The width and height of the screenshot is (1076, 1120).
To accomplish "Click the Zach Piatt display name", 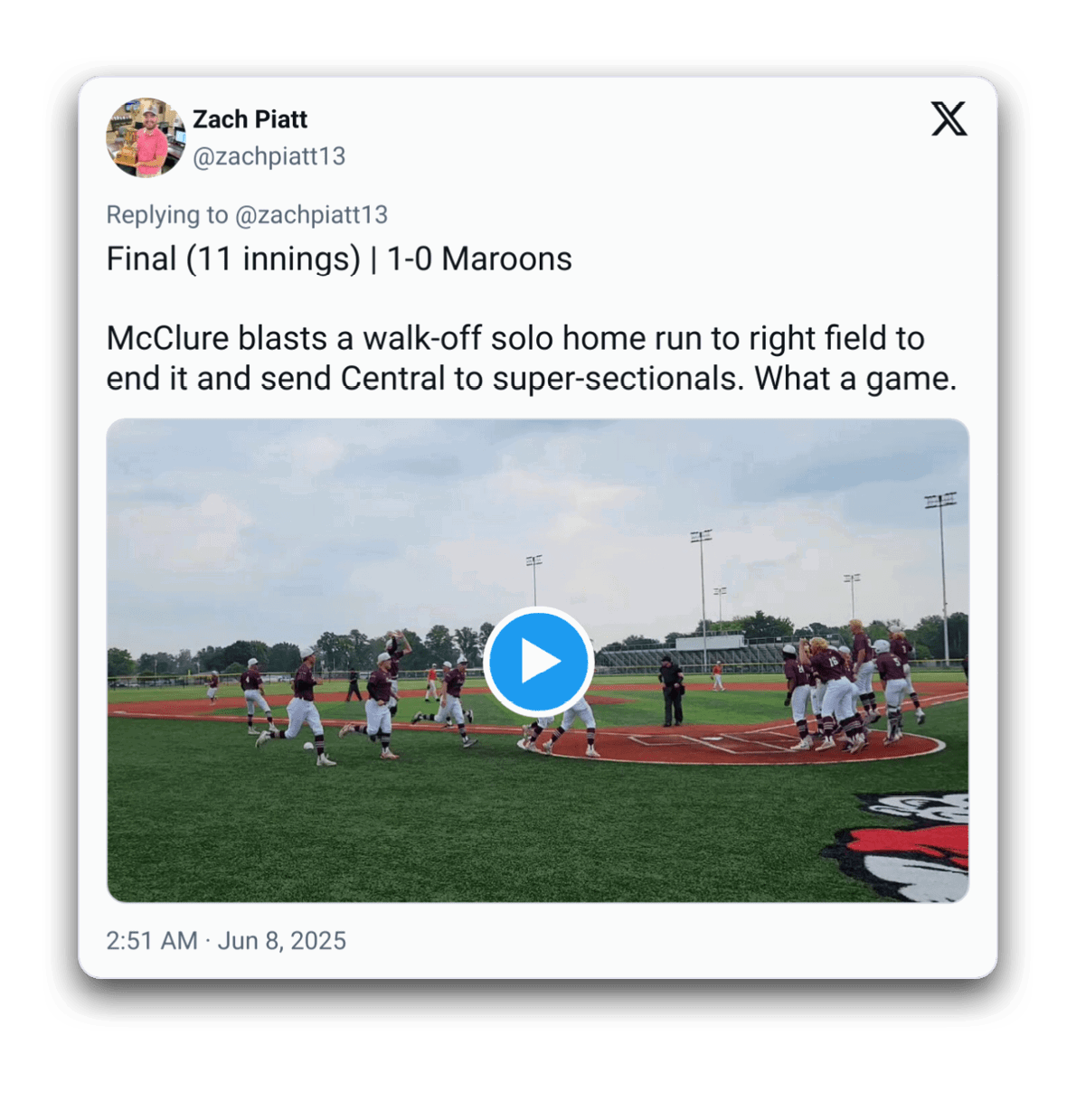I will 250,119.
